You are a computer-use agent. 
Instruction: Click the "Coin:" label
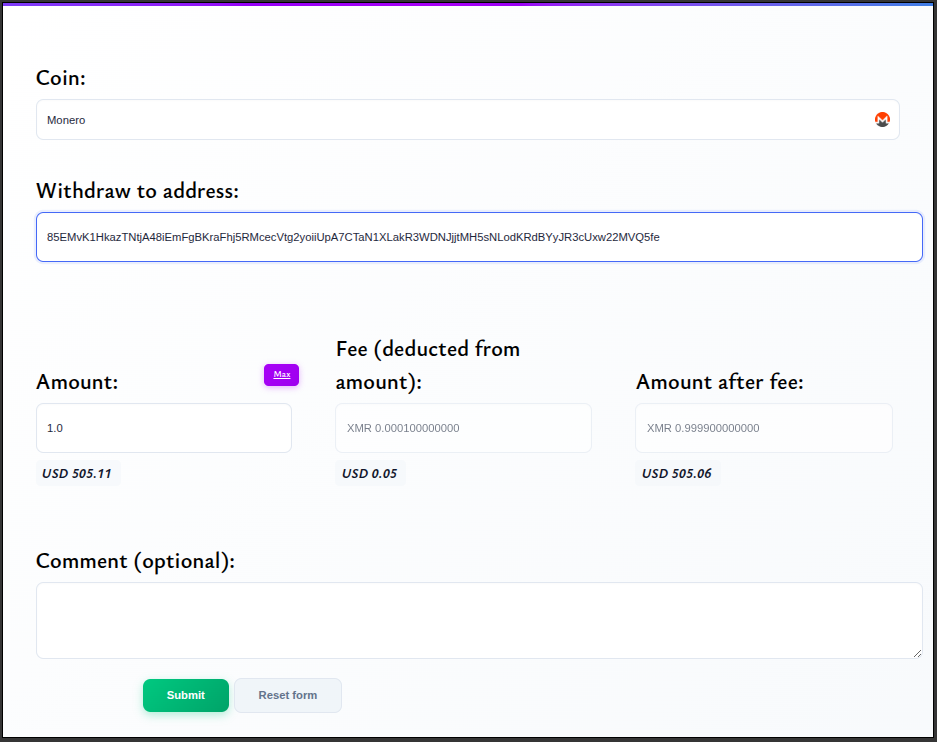61,78
